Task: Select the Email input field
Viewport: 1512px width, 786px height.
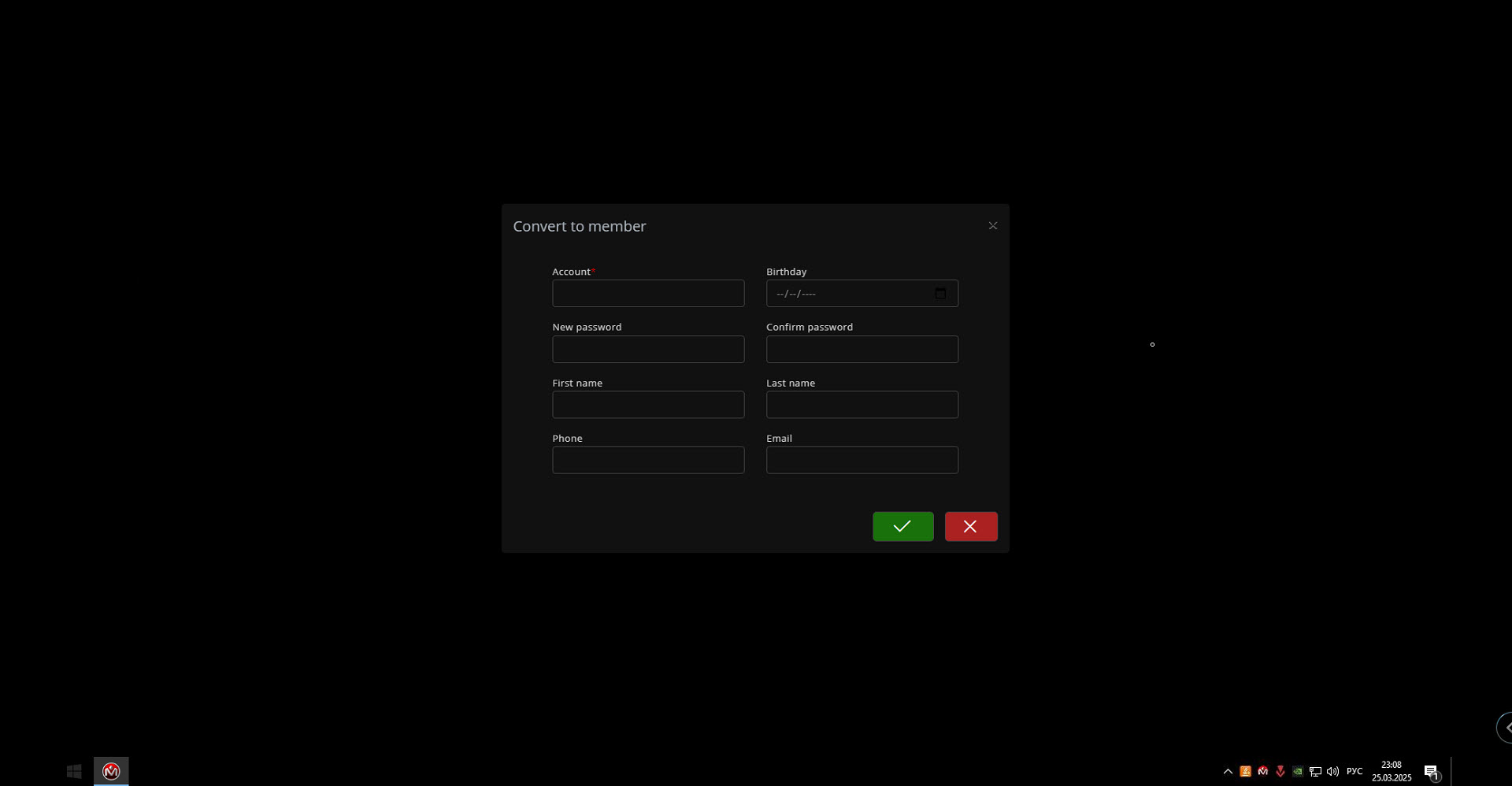Action: point(862,460)
